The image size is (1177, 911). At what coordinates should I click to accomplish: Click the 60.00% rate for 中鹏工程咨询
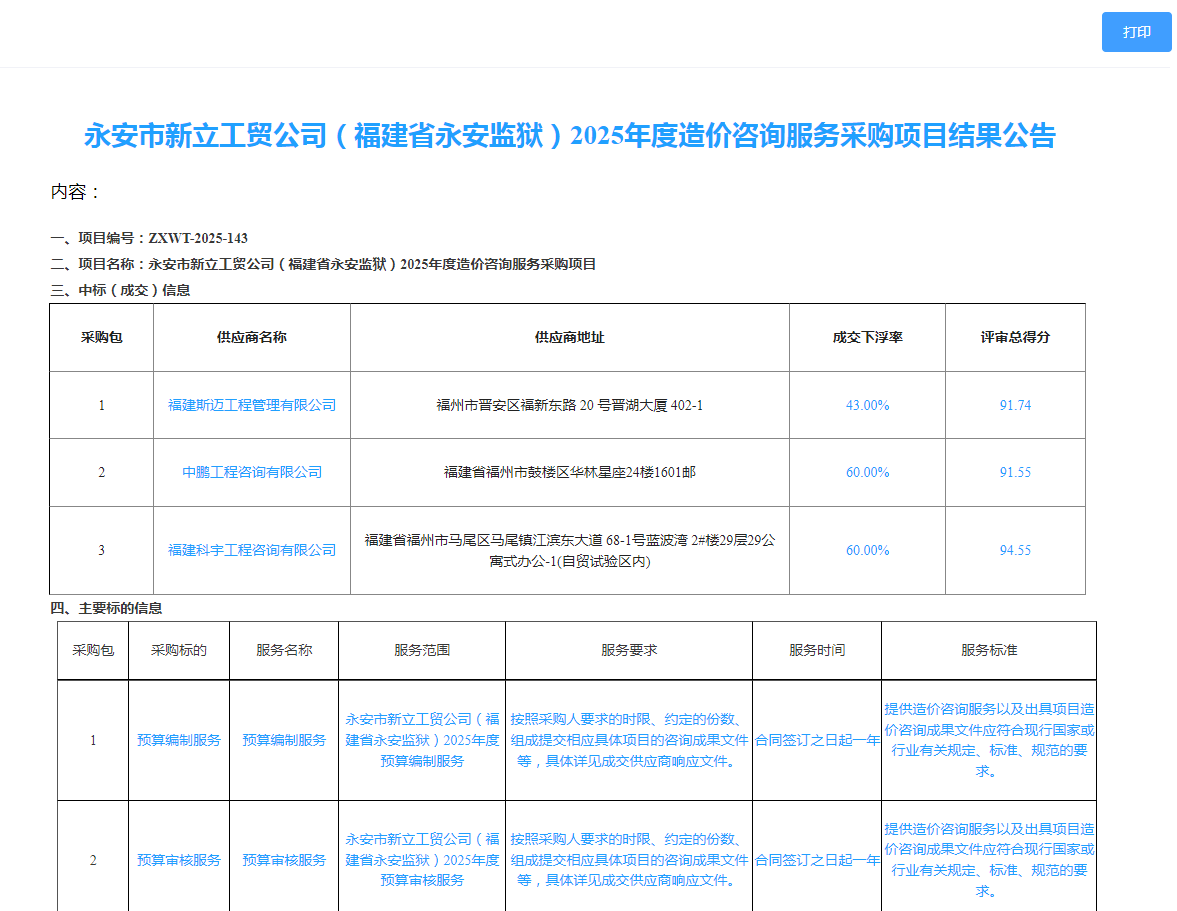pyautogui.click(x=868, y=472)
